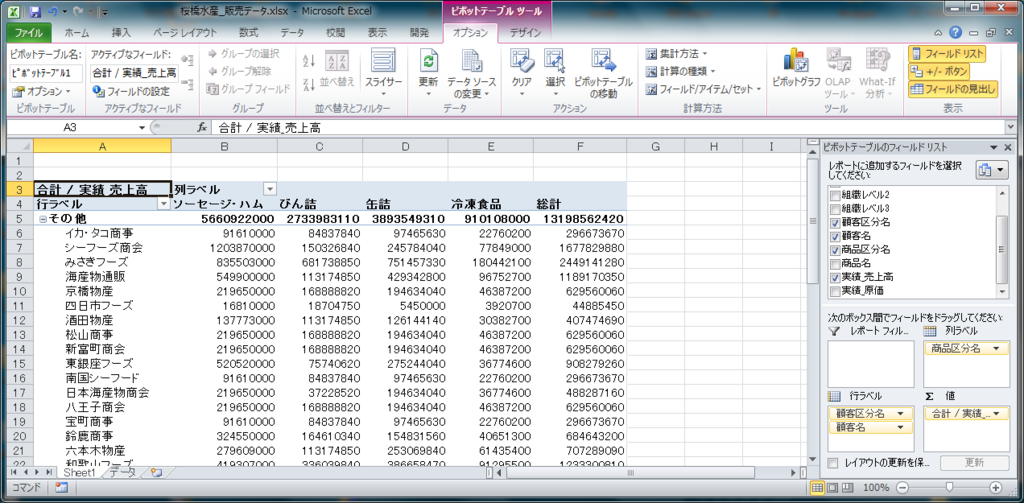The image size is (1024, 503).
Task: Switch to the 数式 ribbon tab
Action: point(248,33)
